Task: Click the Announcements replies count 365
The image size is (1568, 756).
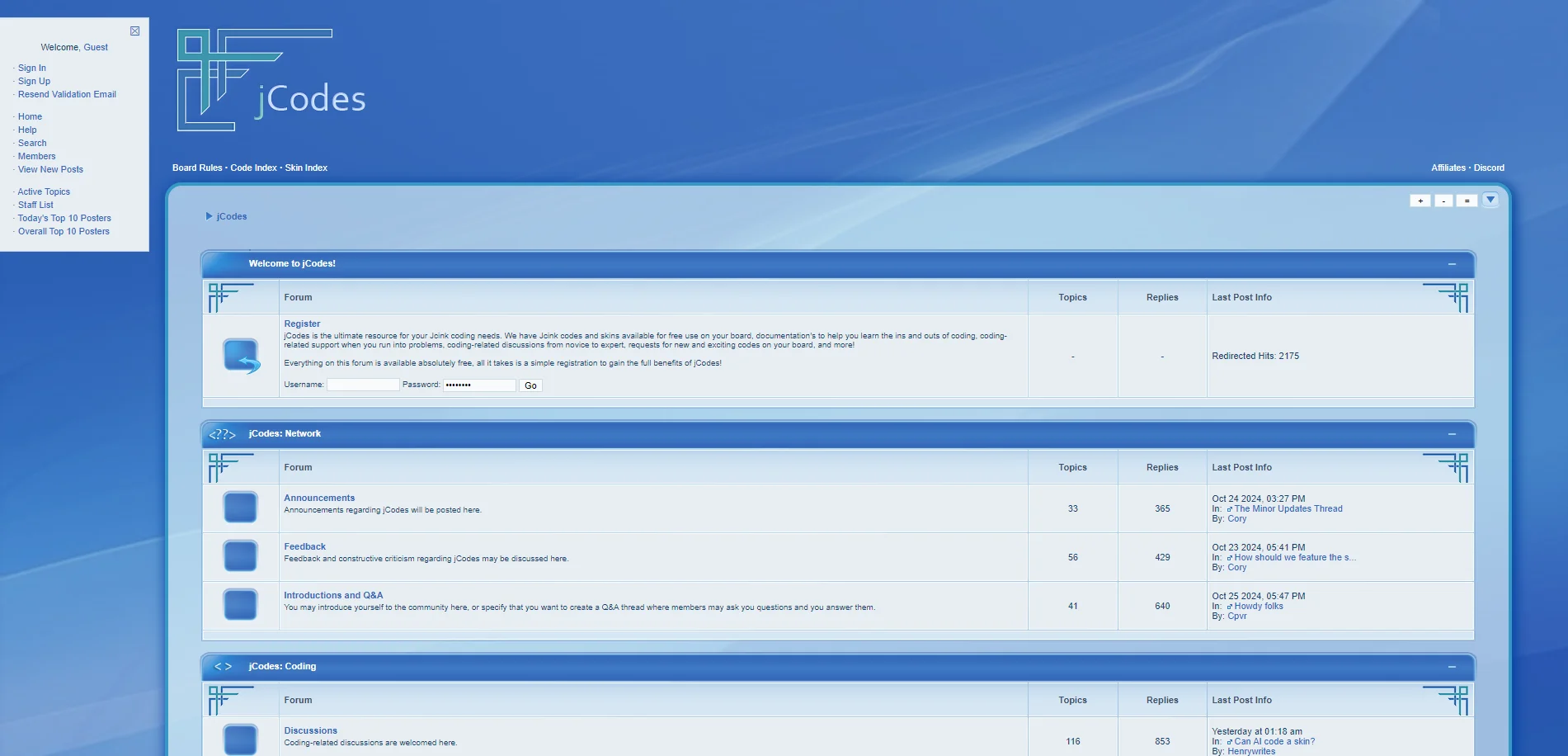Action: [x=1162, y=508]
